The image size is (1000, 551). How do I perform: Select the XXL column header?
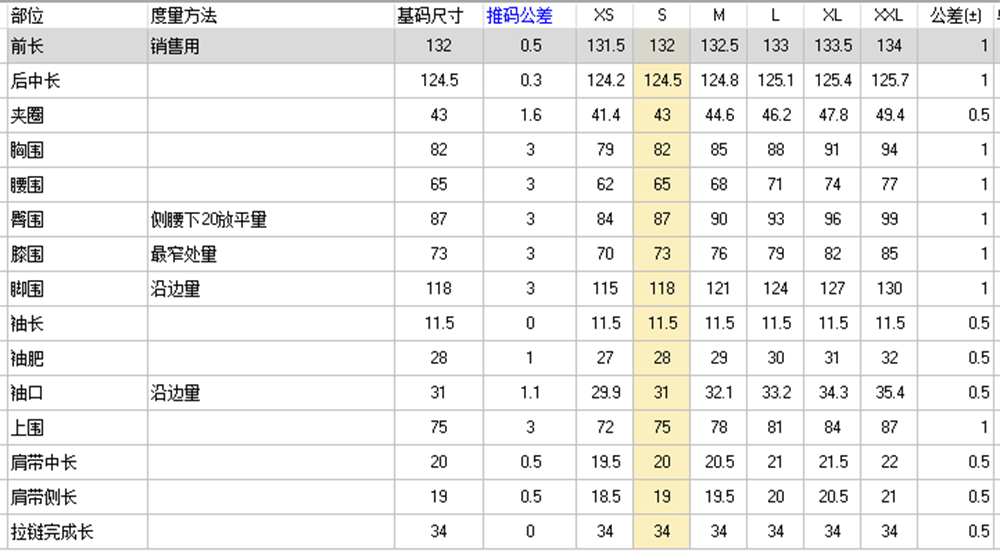point(889,16)
